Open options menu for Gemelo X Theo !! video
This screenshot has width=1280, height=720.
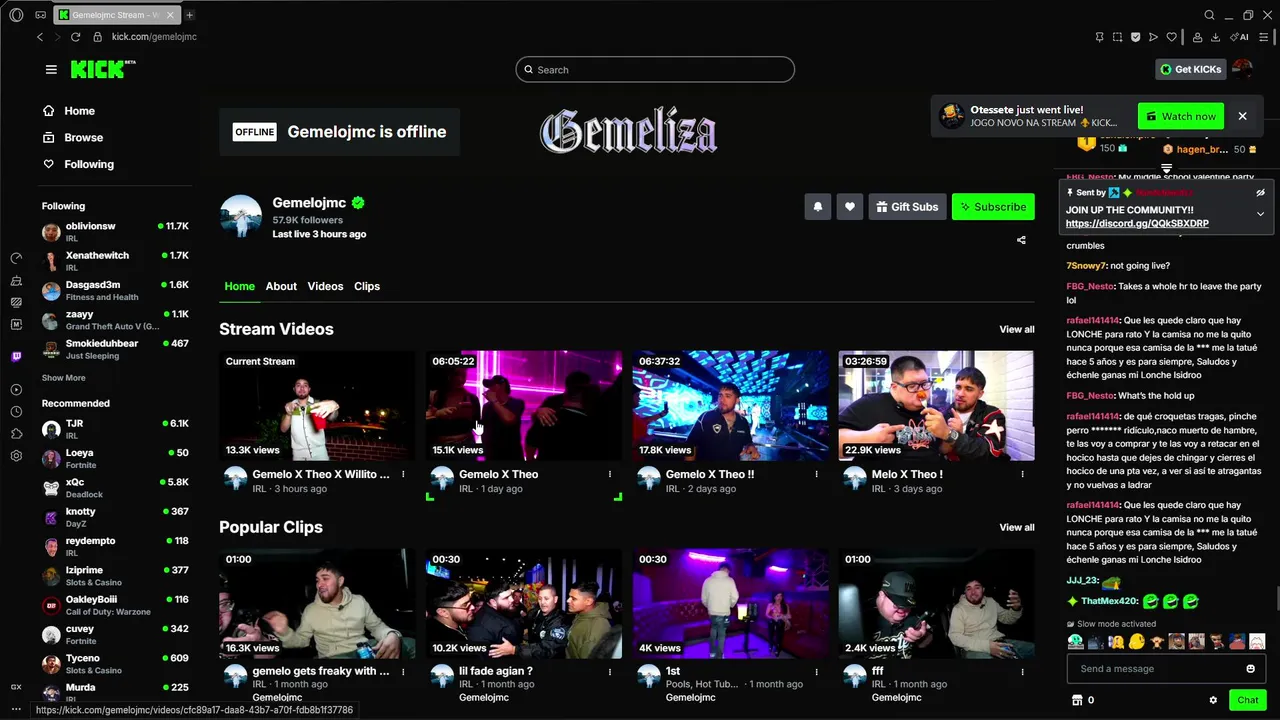pyautogui.click(x=816, y=474)
